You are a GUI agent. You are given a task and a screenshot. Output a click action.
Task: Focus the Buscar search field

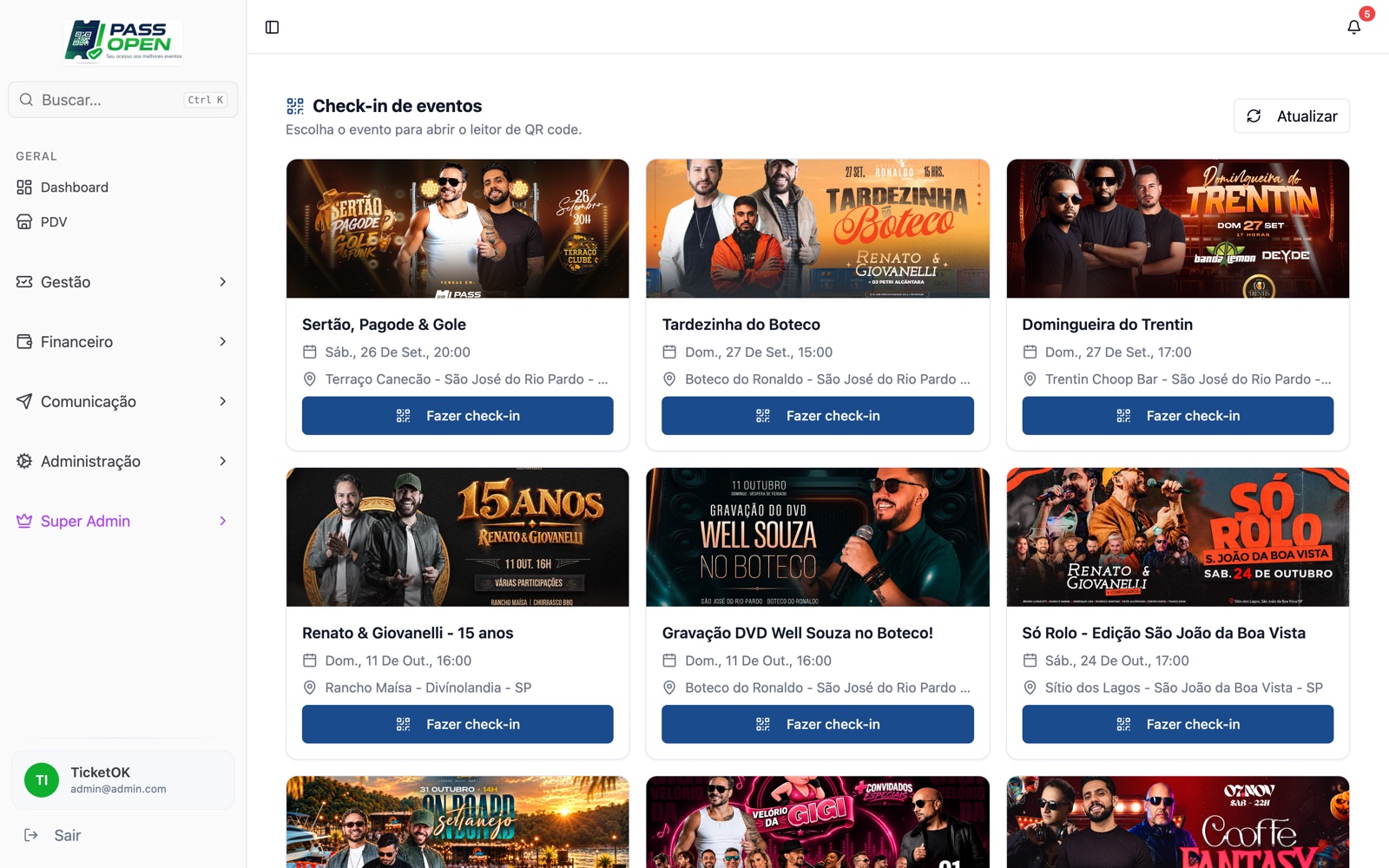123,100
